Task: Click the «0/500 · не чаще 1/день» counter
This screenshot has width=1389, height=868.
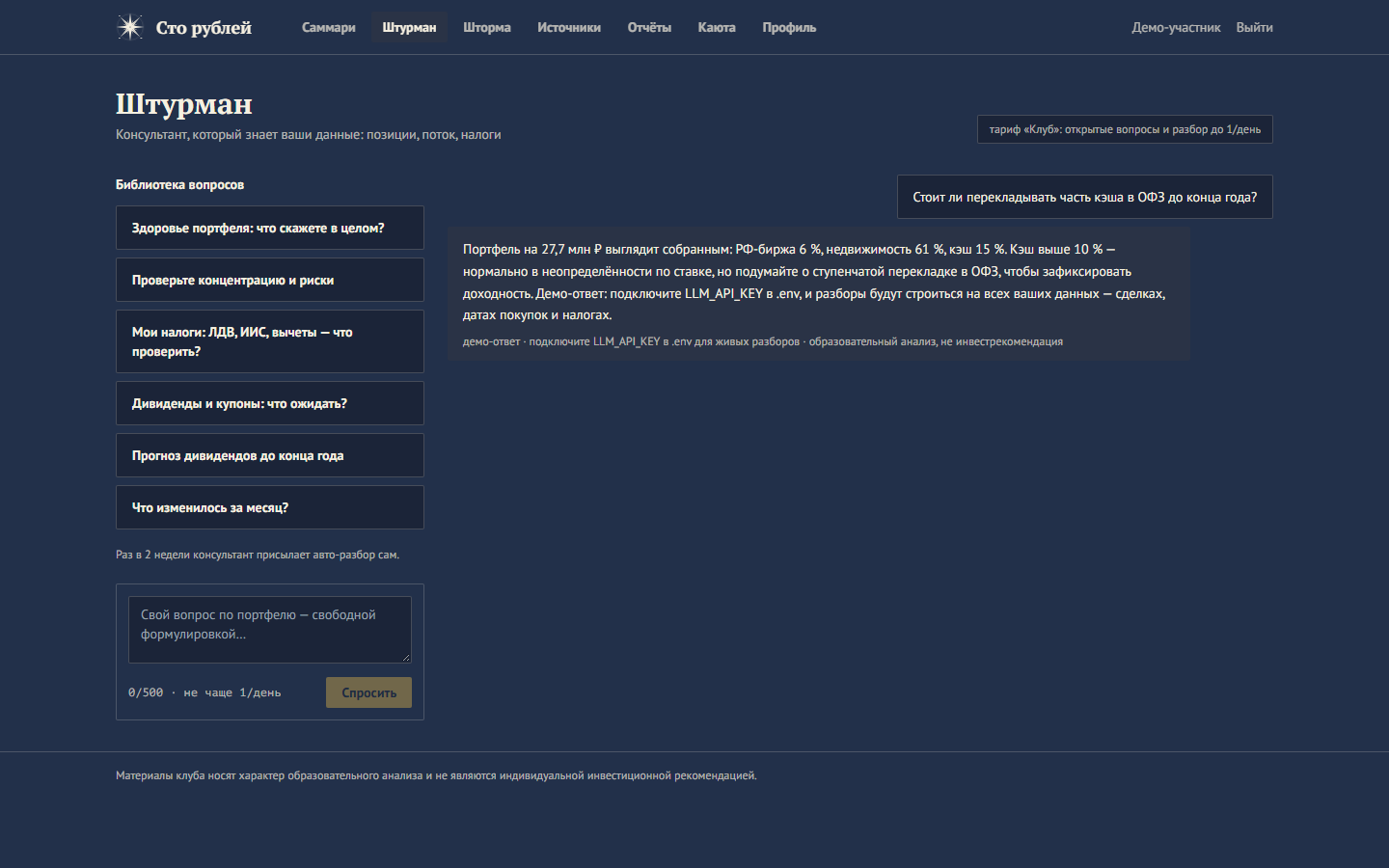Action: pos(204,692)
